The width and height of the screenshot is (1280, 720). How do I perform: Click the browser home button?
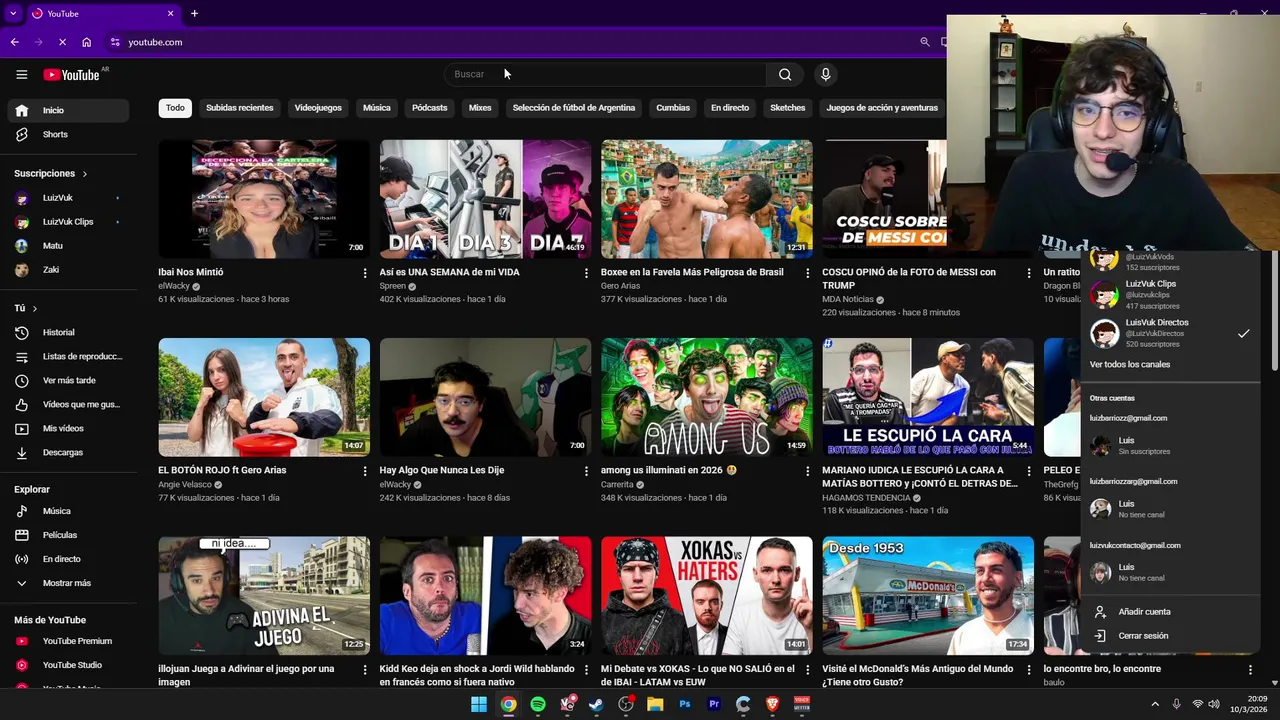coord(87,42)
